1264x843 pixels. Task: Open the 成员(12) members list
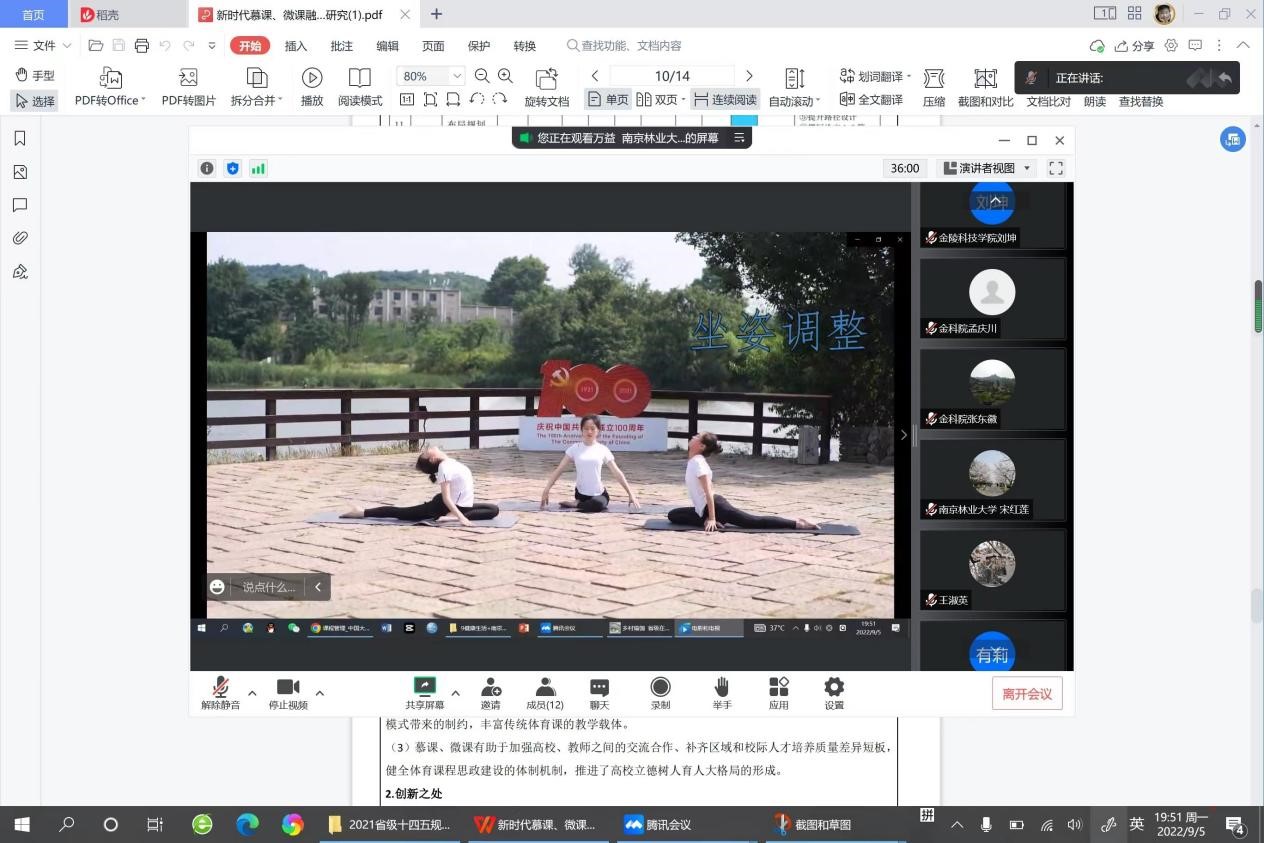click(545, 687)
